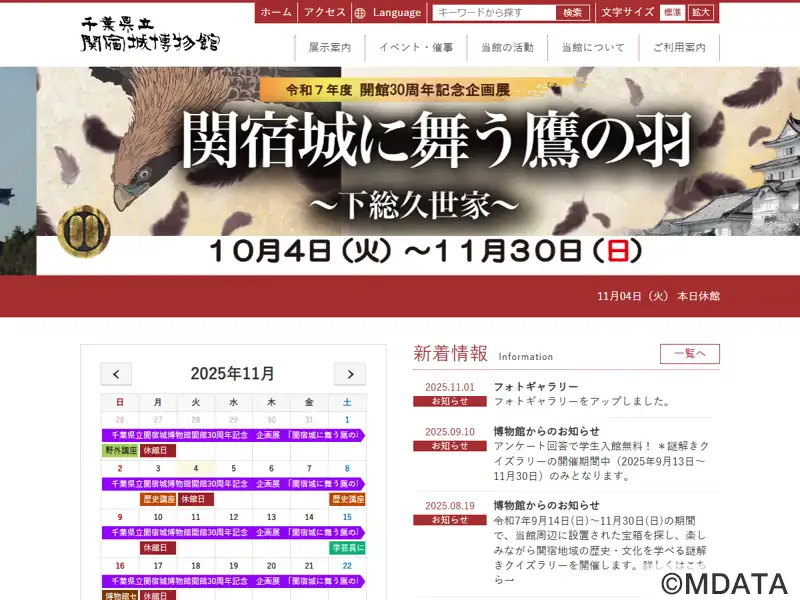Click the 一覧へ button in 新着情報
This screenshot has width=800, height=600.
point(690,354)
